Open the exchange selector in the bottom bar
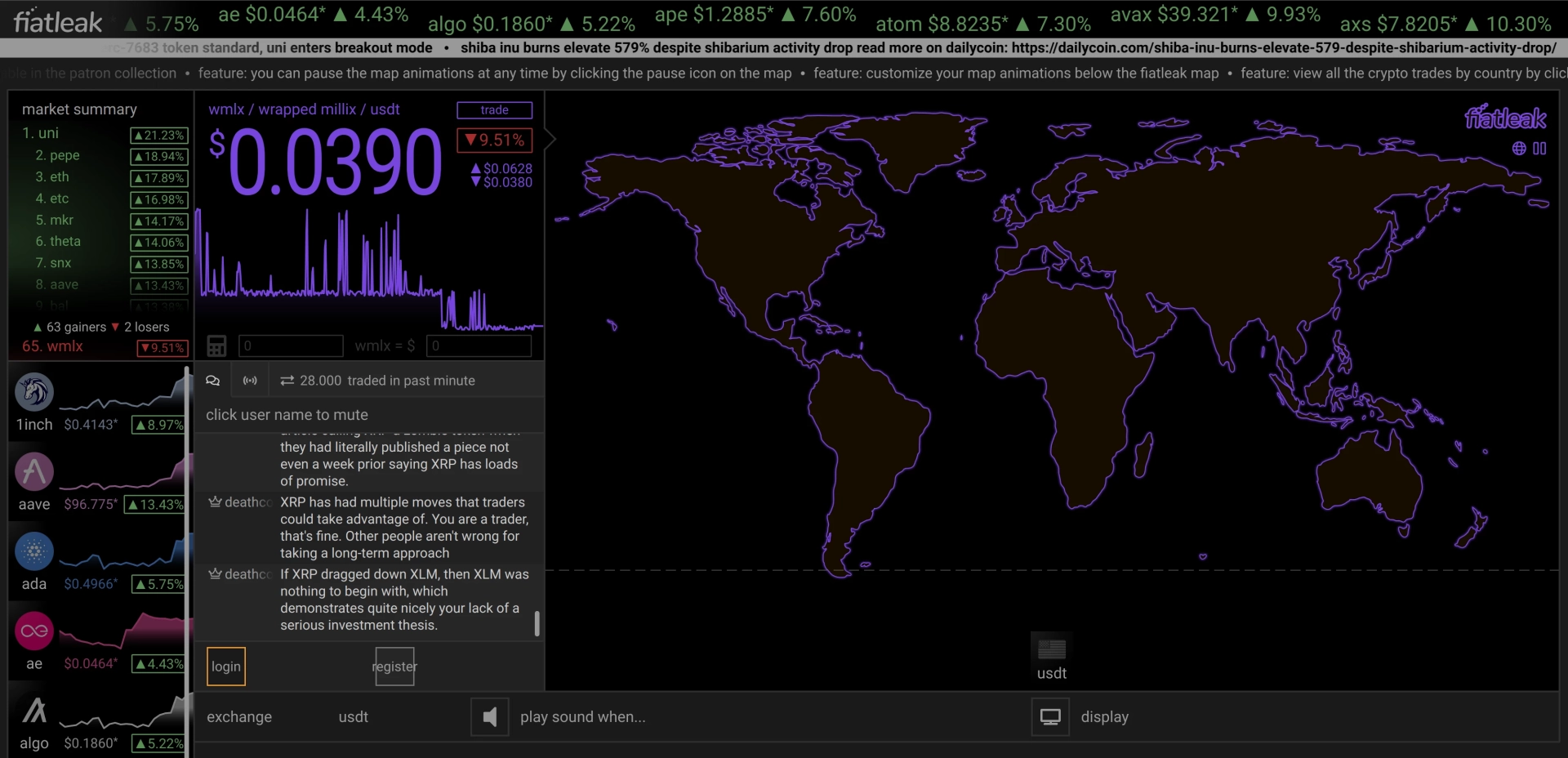Viewport: 1568px width, 758px height. click(x=239, y=717)
